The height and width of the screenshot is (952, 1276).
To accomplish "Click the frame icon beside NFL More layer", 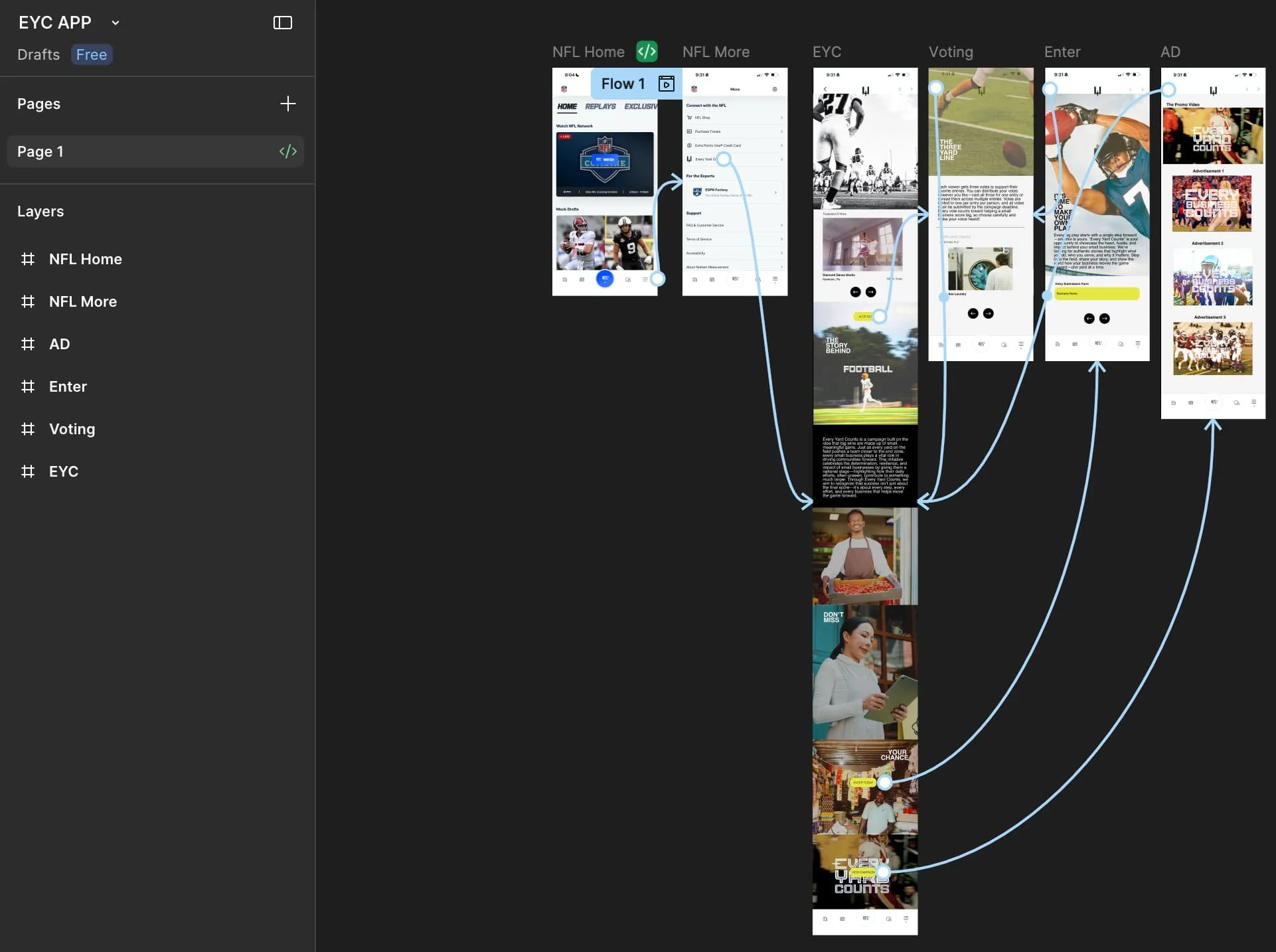I will [x=28, y=301].
